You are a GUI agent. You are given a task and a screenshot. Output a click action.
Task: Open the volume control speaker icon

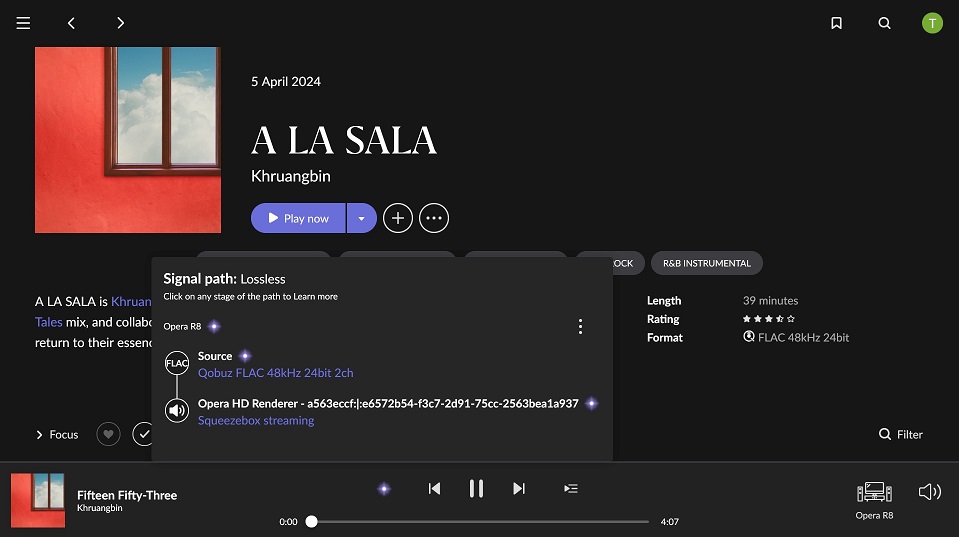tap(930, 492)
